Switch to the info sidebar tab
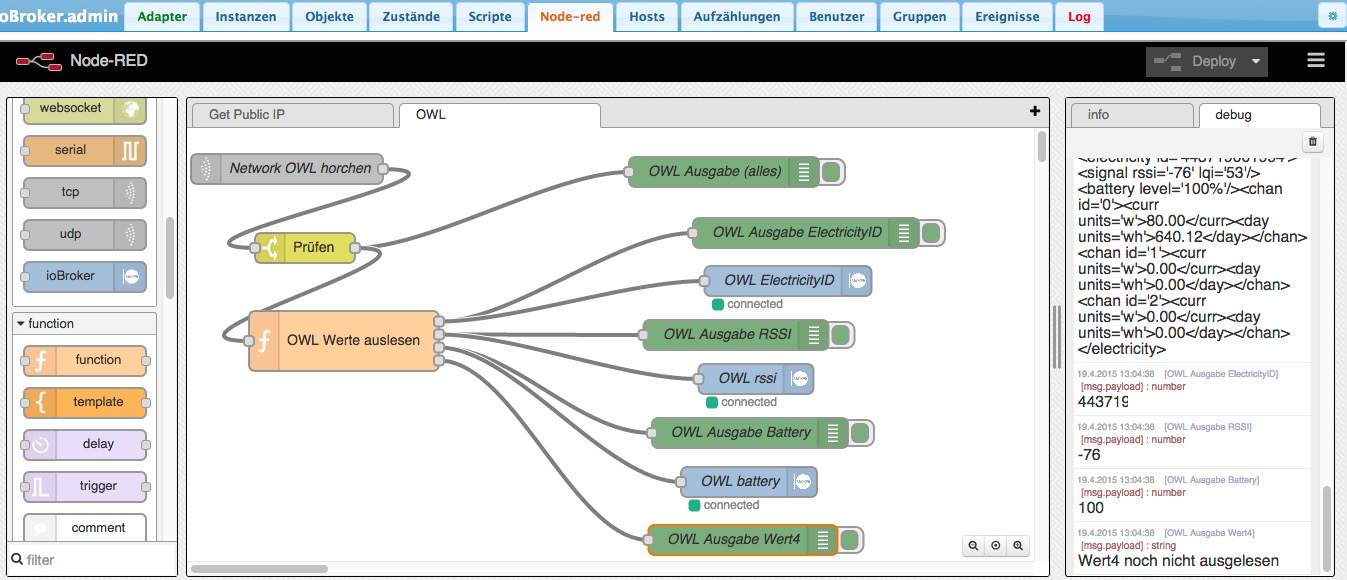The height and width of the screenshot is (580, 1347). point(1132,115)
